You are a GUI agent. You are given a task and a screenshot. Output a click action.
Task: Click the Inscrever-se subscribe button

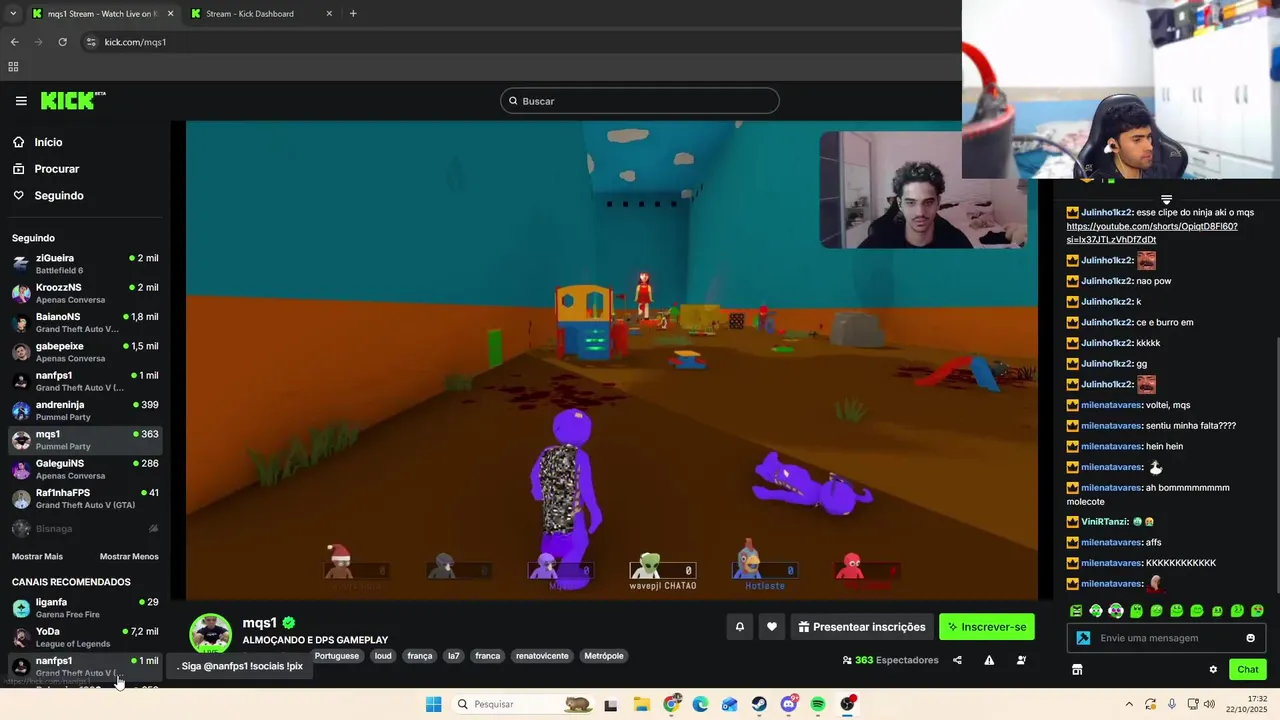[987, 627]
